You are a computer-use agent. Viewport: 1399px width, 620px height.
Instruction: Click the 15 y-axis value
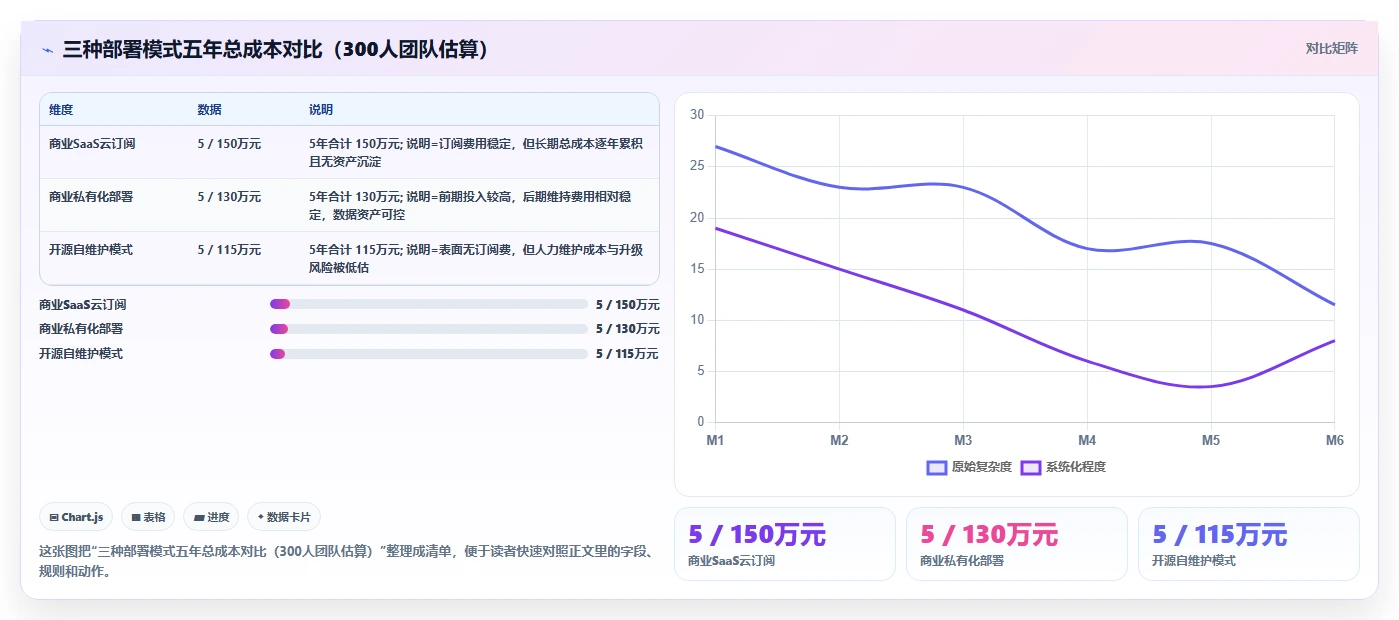pos(697,269)
